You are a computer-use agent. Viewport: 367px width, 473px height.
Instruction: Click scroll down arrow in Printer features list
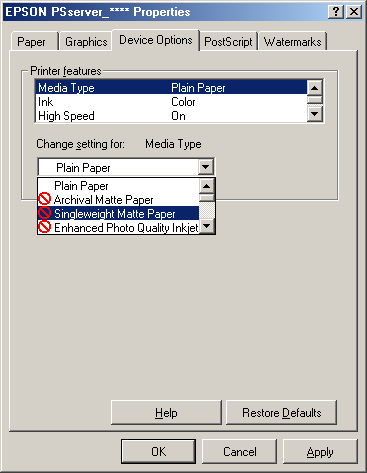315,114
